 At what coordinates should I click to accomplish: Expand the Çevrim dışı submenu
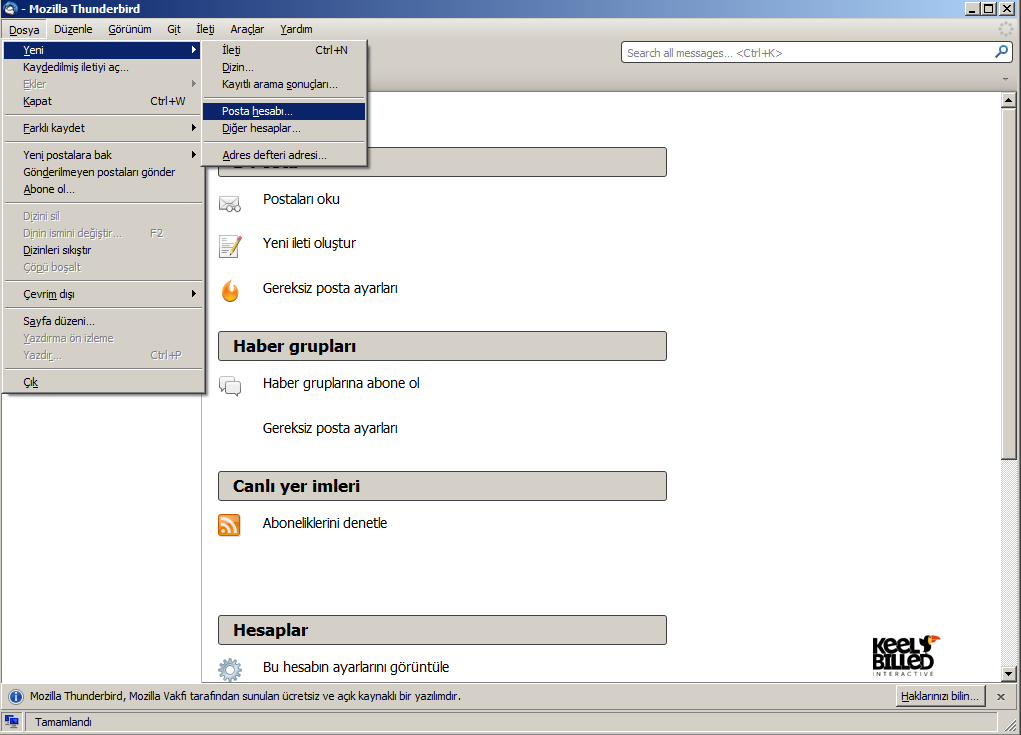click(103, 294)
